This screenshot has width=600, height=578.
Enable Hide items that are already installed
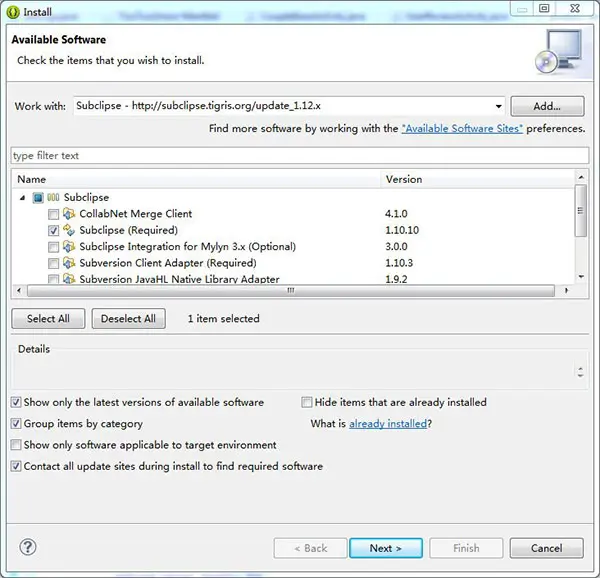307,402
